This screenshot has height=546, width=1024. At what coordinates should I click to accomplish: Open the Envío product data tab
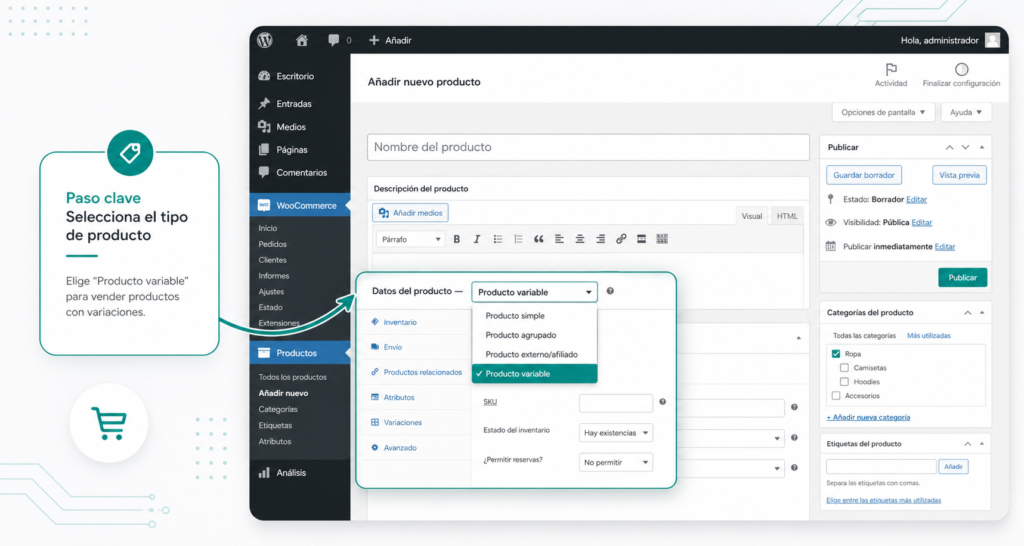tap(392, 347)
